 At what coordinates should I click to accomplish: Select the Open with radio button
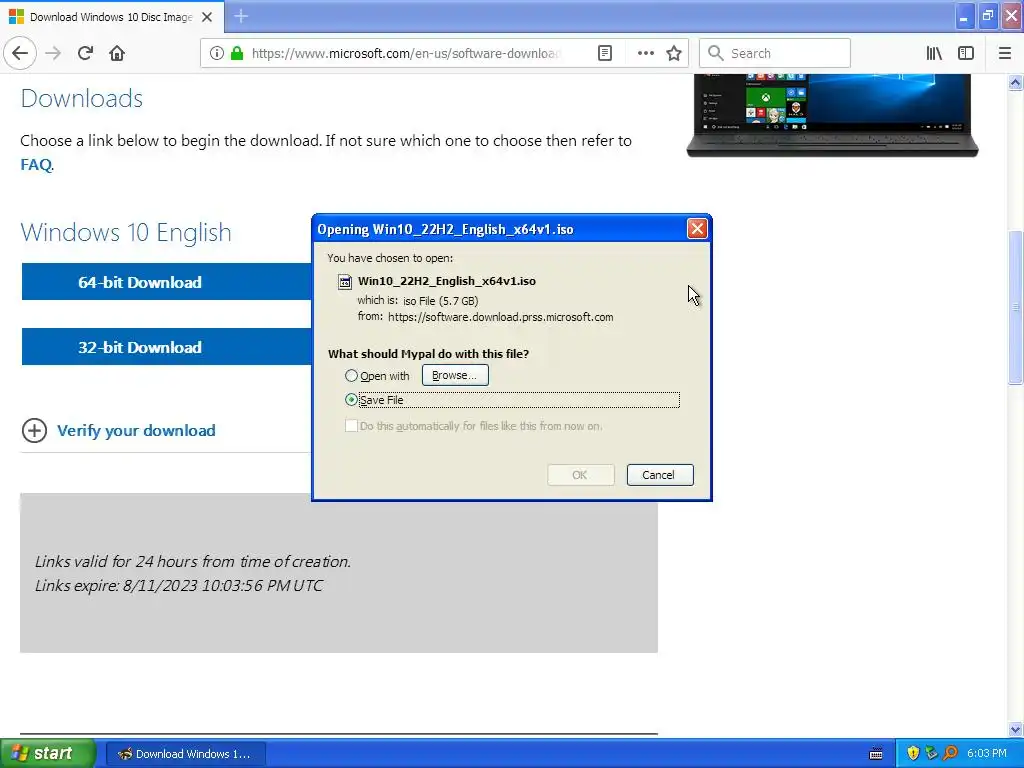351,376
